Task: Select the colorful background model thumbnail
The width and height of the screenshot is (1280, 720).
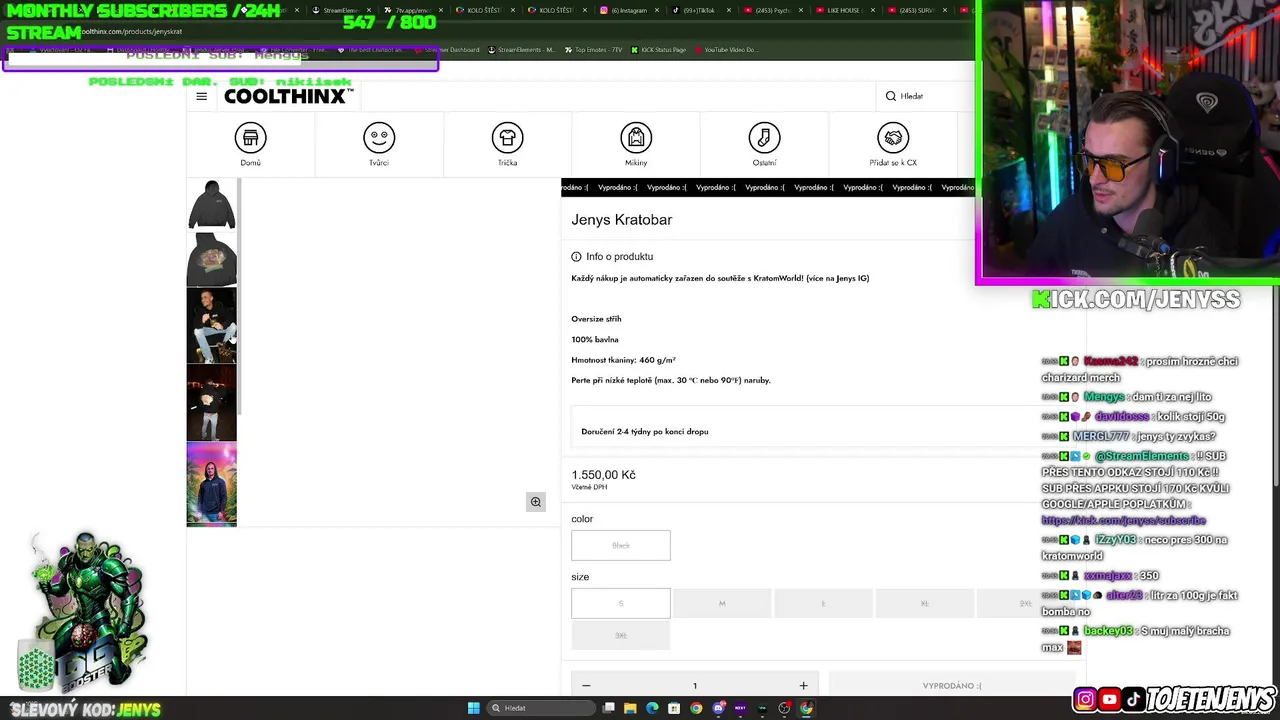Action: click(x=212, y=484)
